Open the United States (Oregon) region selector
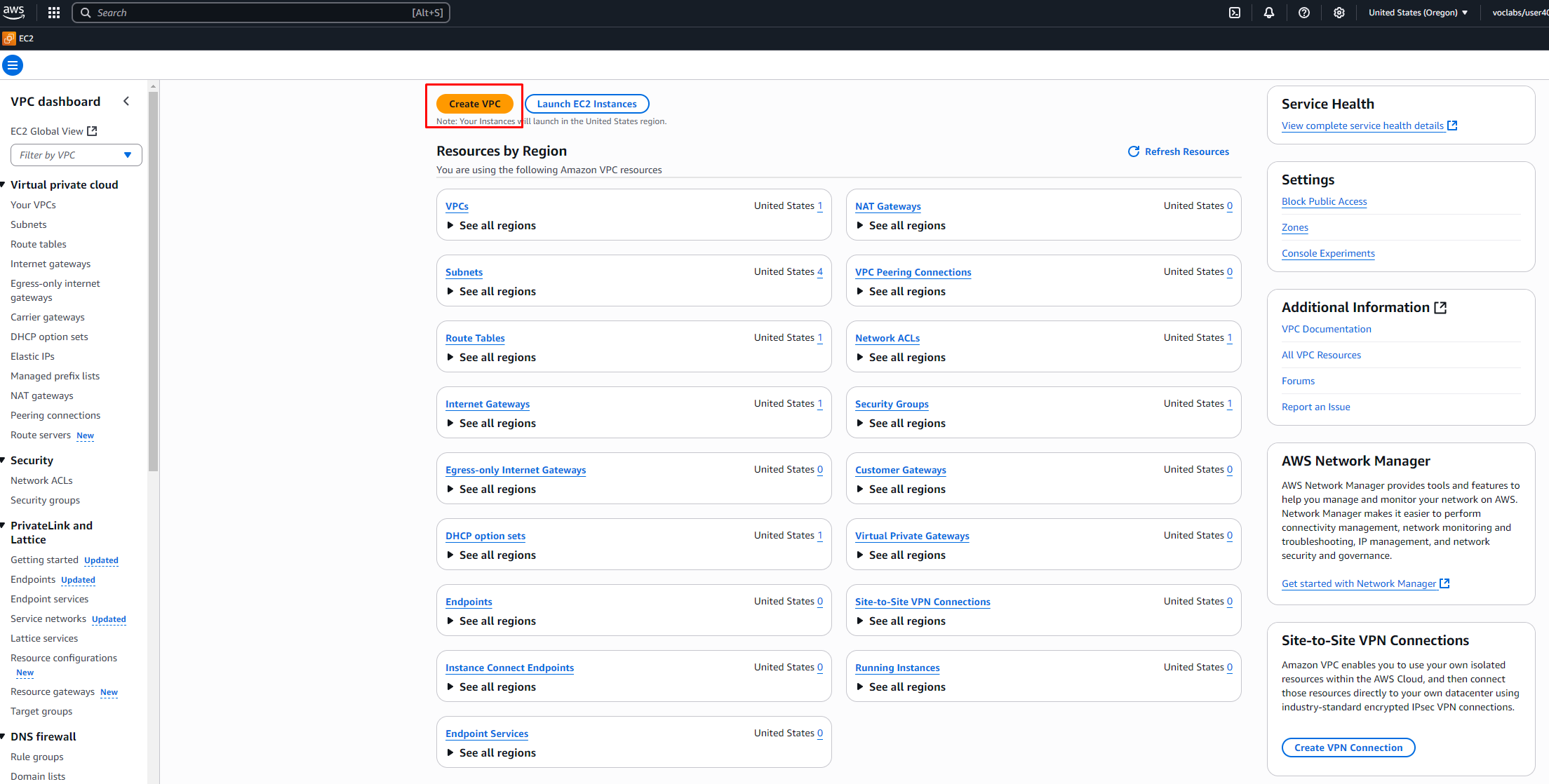 tap(1418, 13)
